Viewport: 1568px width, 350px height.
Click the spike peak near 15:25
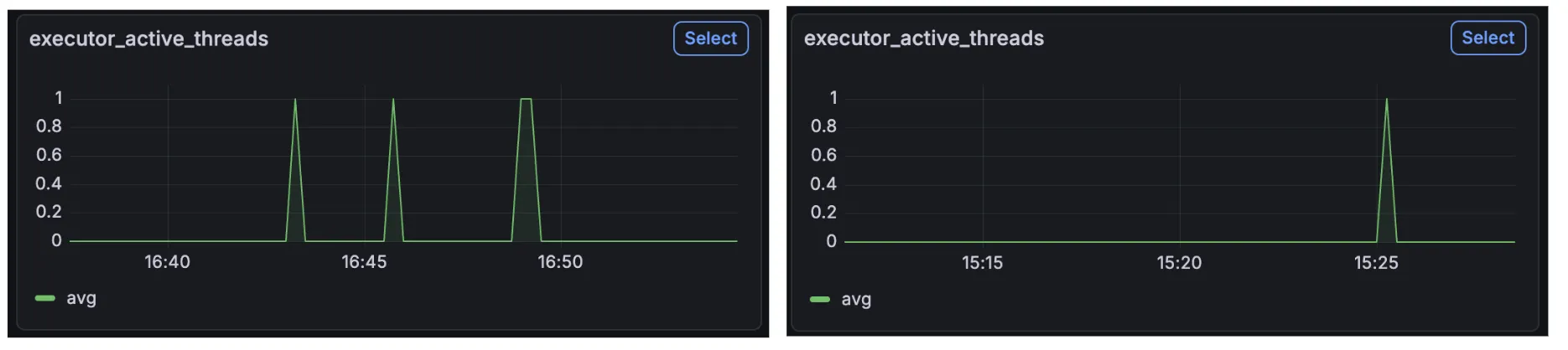point(1386,100)
